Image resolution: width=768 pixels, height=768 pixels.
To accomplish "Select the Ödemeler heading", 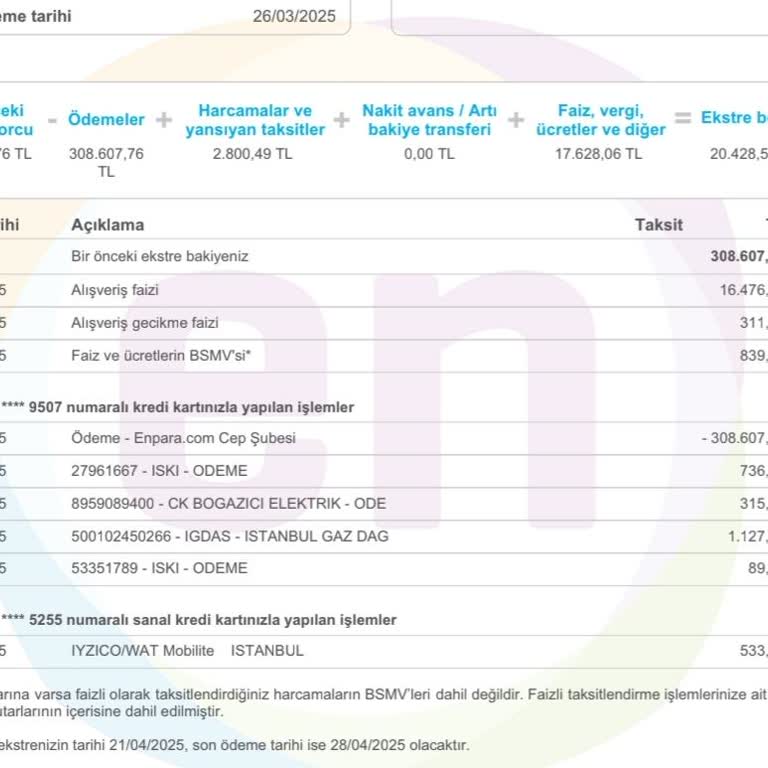I will [106, 119].
